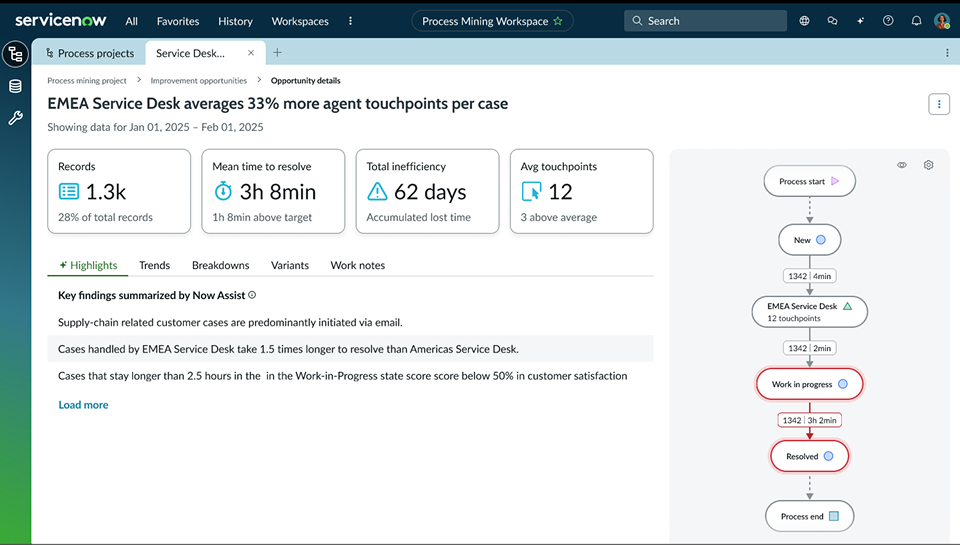Select the Work in progress process node

(810, 384)
